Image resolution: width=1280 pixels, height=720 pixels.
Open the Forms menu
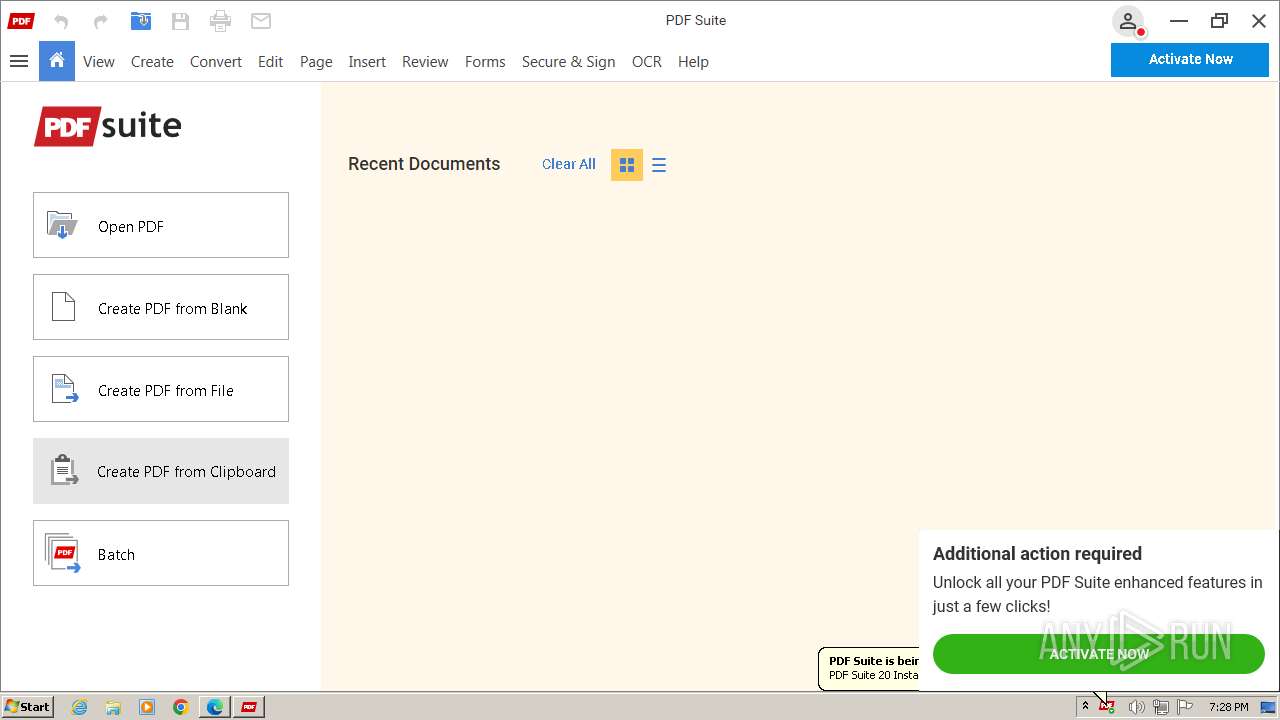pyautogui.click(x=485, y=62)
